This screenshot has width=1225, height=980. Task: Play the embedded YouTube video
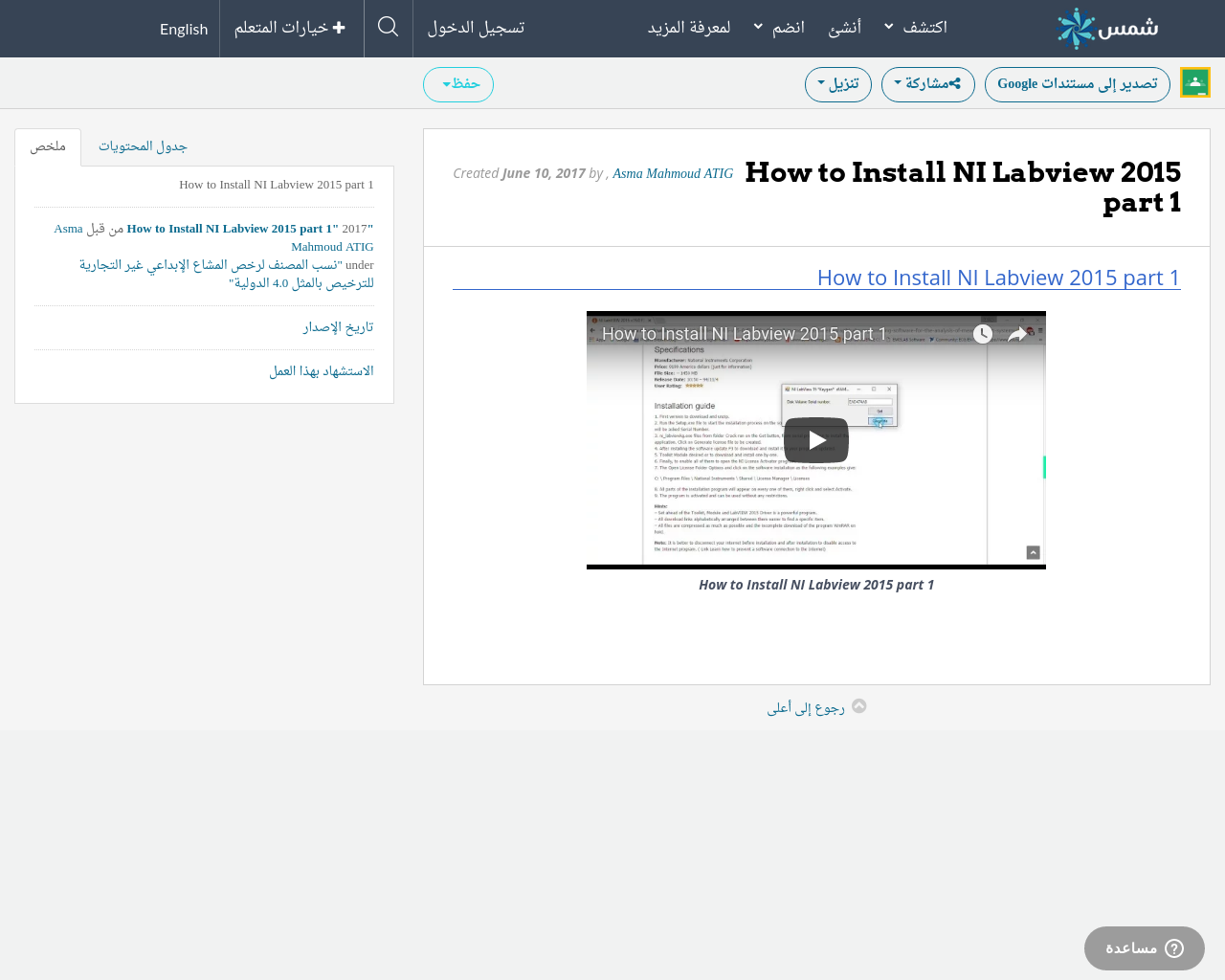click(x=815, y=440)
